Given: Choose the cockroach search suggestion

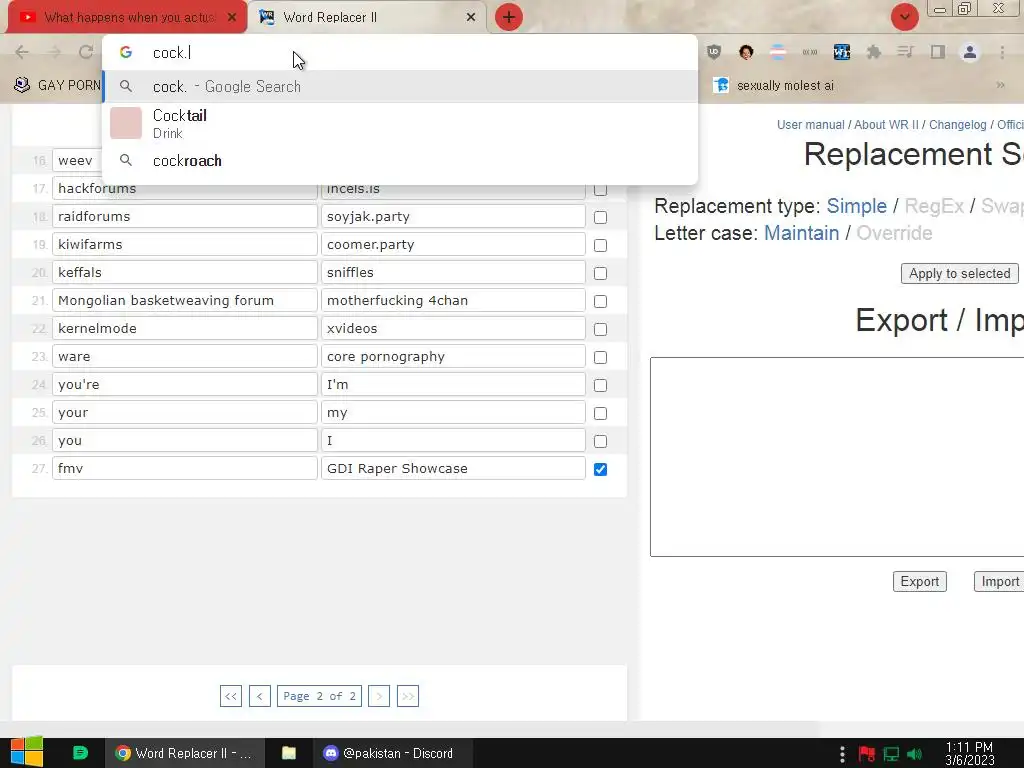Looking at the screenshot, I should [x=400, y=161].
